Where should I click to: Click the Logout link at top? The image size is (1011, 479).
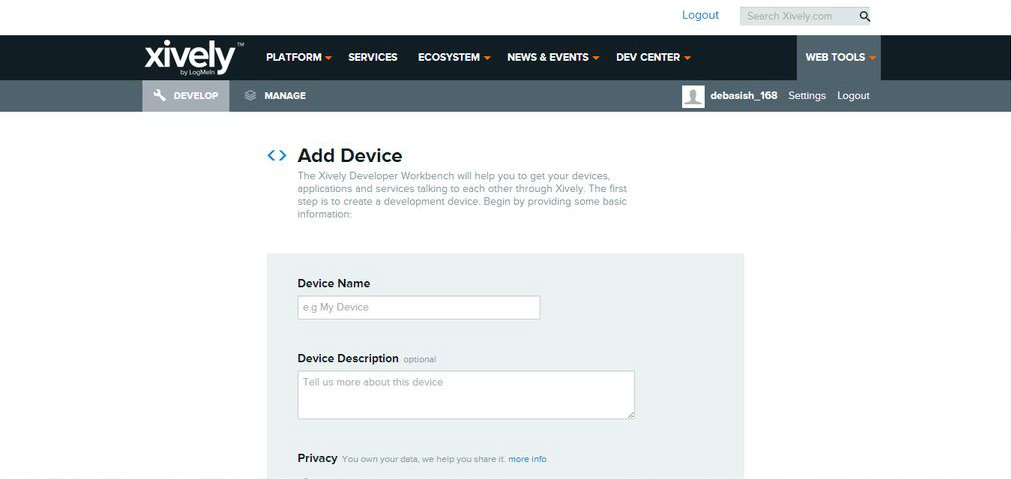pos(700,15)
